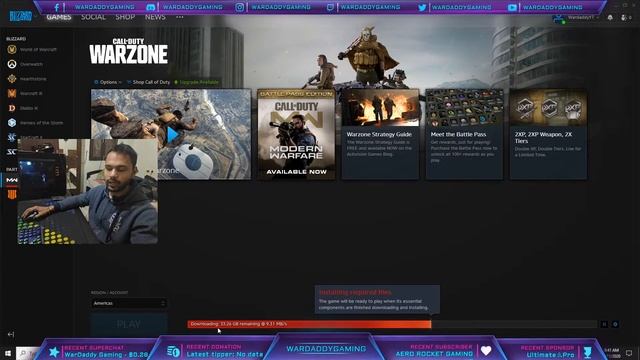Viewport: 640px width, 360px height.
Task: Click the Twitter bird icon in the overlay
Action: click(422, 7)
